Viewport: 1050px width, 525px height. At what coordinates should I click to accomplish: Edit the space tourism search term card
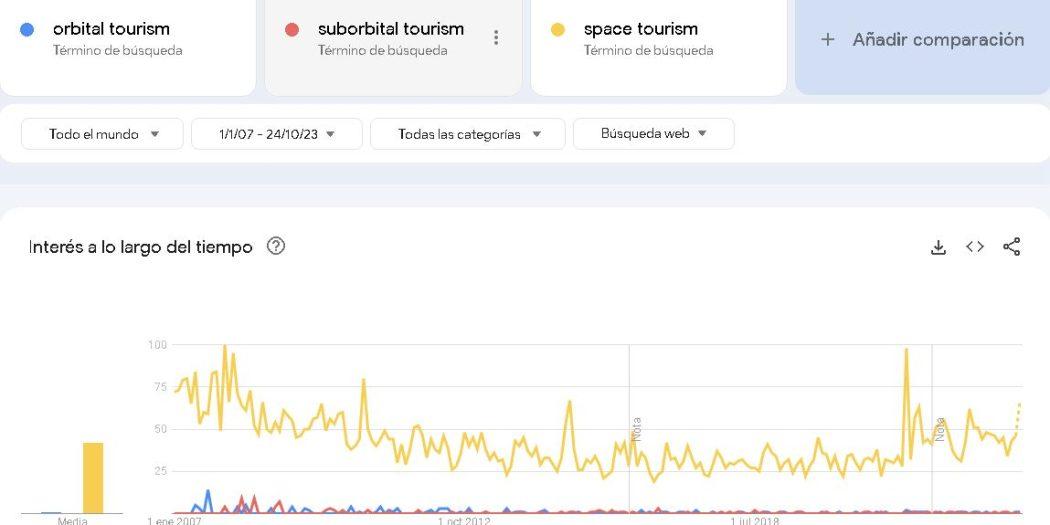point(658,39)
